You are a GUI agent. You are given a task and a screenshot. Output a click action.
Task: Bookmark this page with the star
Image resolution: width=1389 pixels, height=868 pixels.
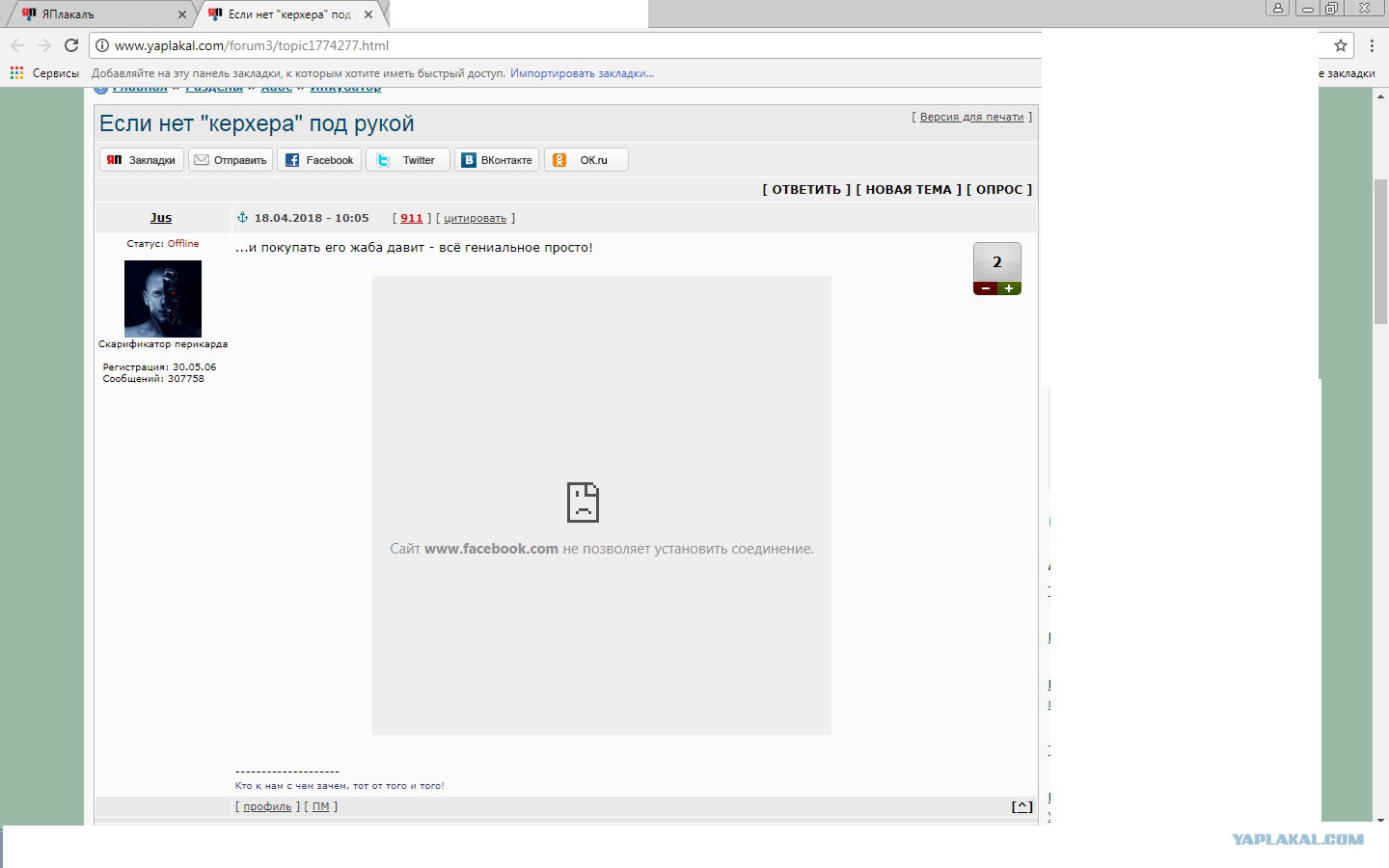[x=1340, y=45]
